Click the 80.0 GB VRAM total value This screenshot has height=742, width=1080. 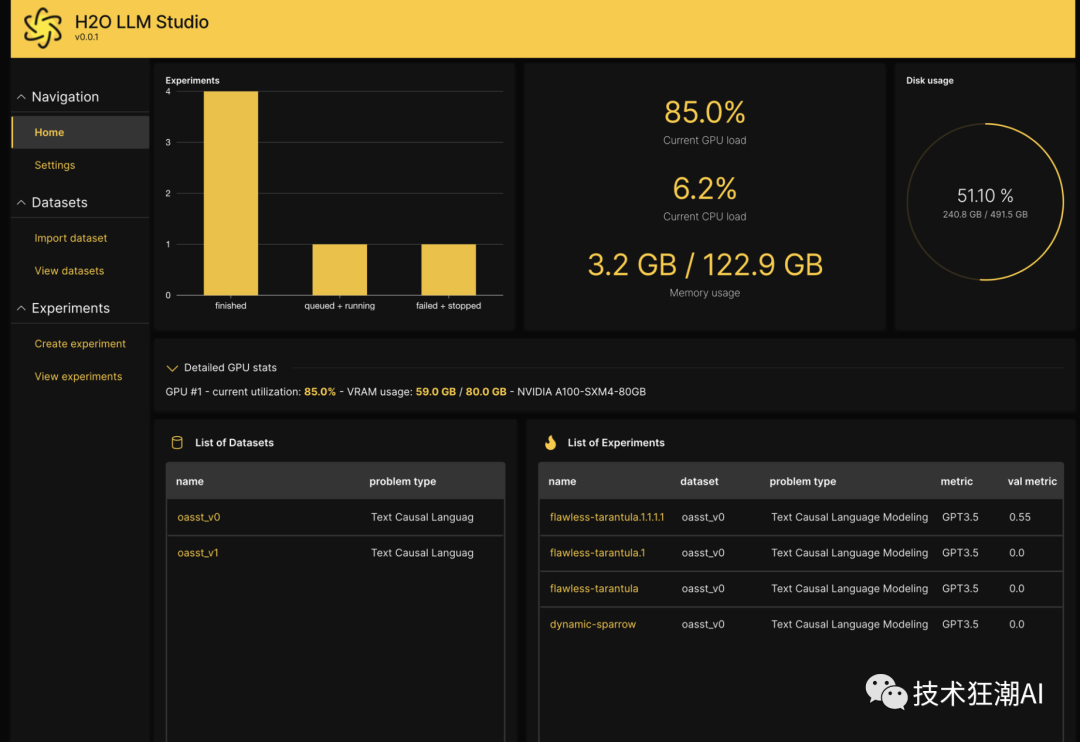tap(486, 391)
